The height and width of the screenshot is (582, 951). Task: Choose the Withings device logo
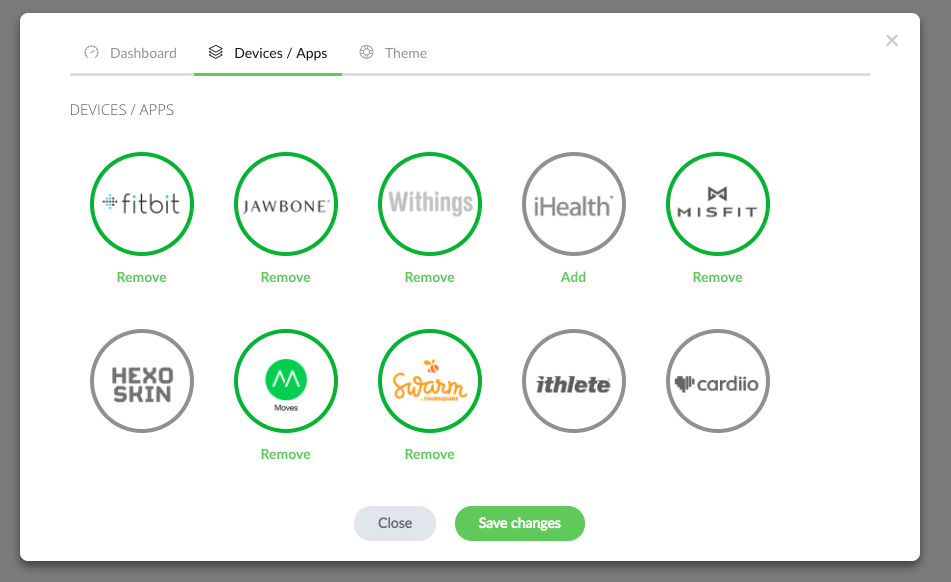coord(430,204)
